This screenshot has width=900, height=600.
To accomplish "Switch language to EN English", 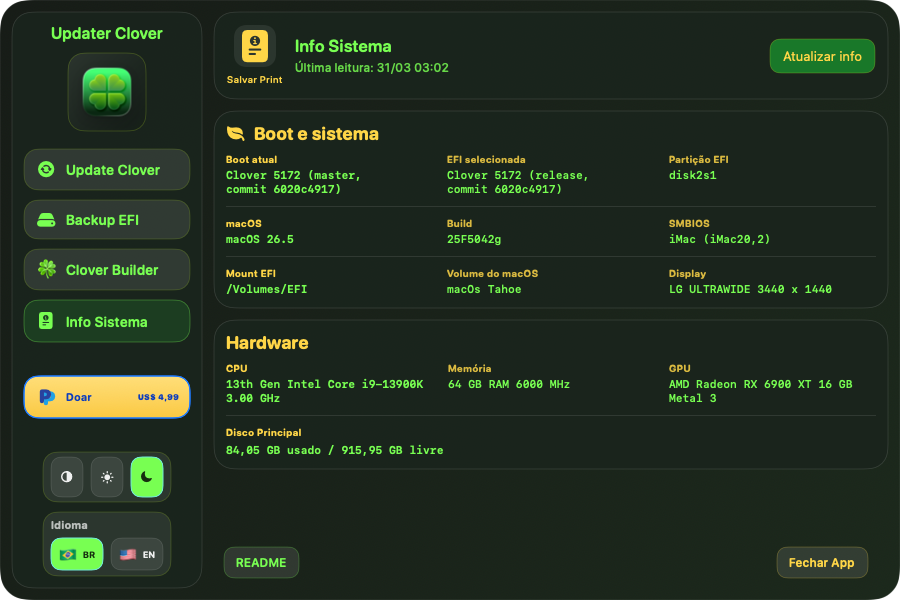I will tap(137, 554).
